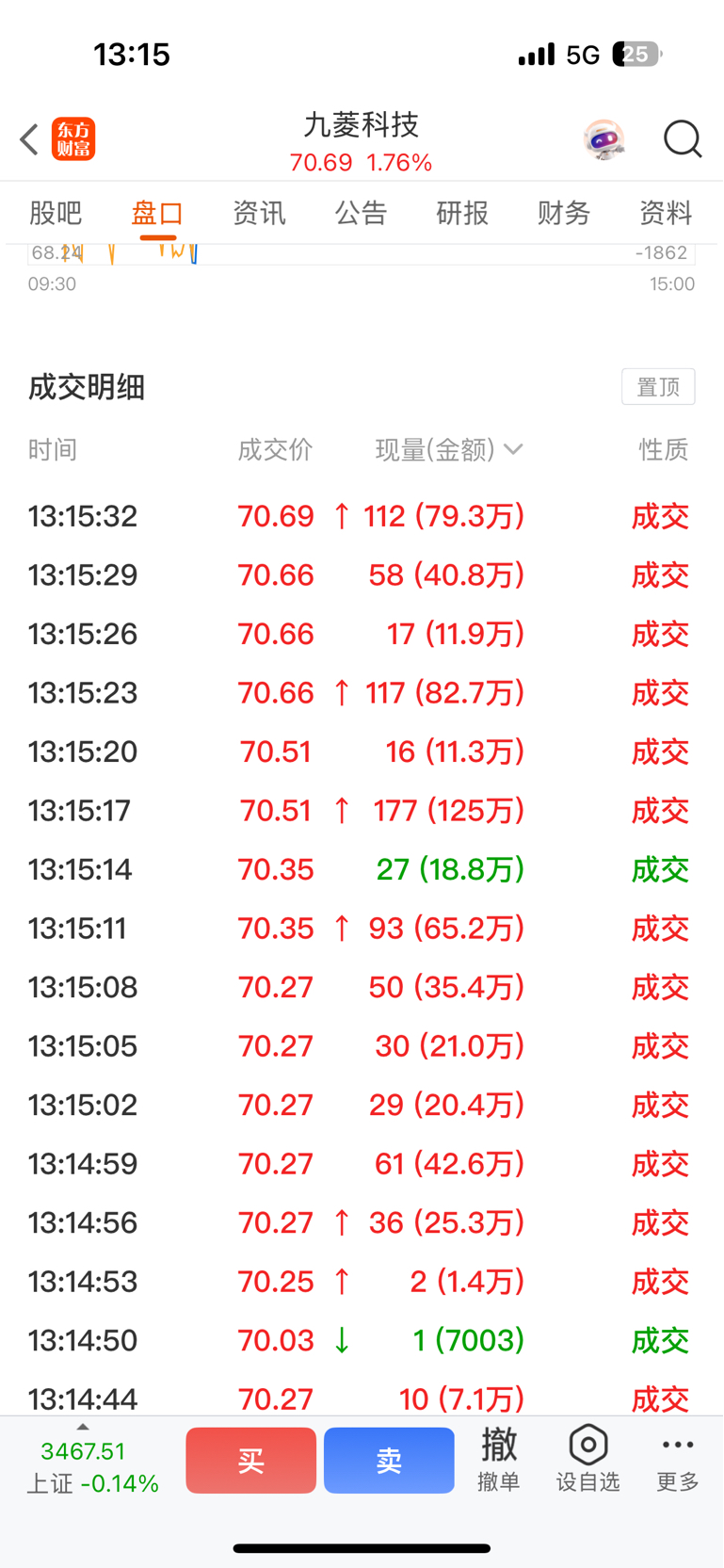Tap the back arrow icon

pyautogui.click(x=29, y=139)
